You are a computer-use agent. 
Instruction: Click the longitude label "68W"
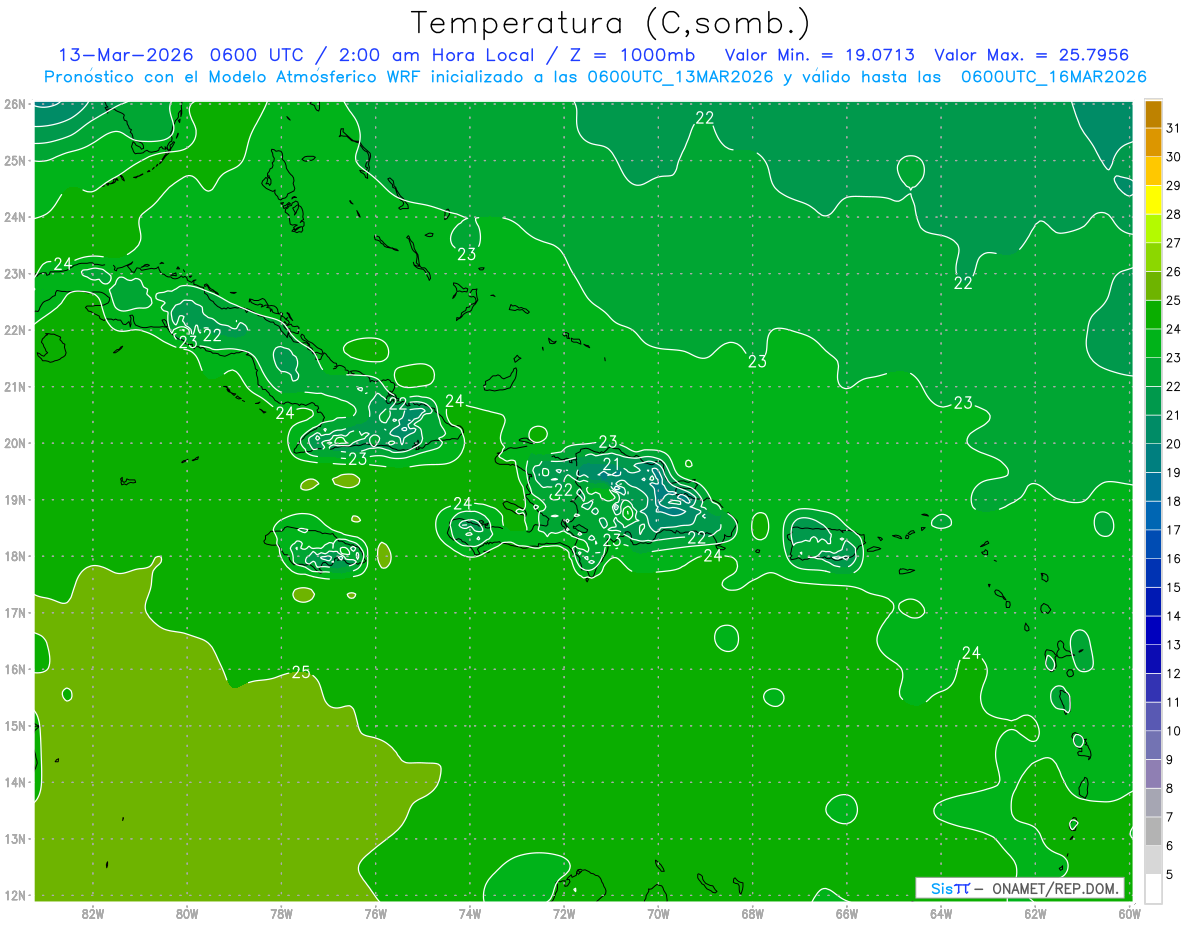(753, 913)
